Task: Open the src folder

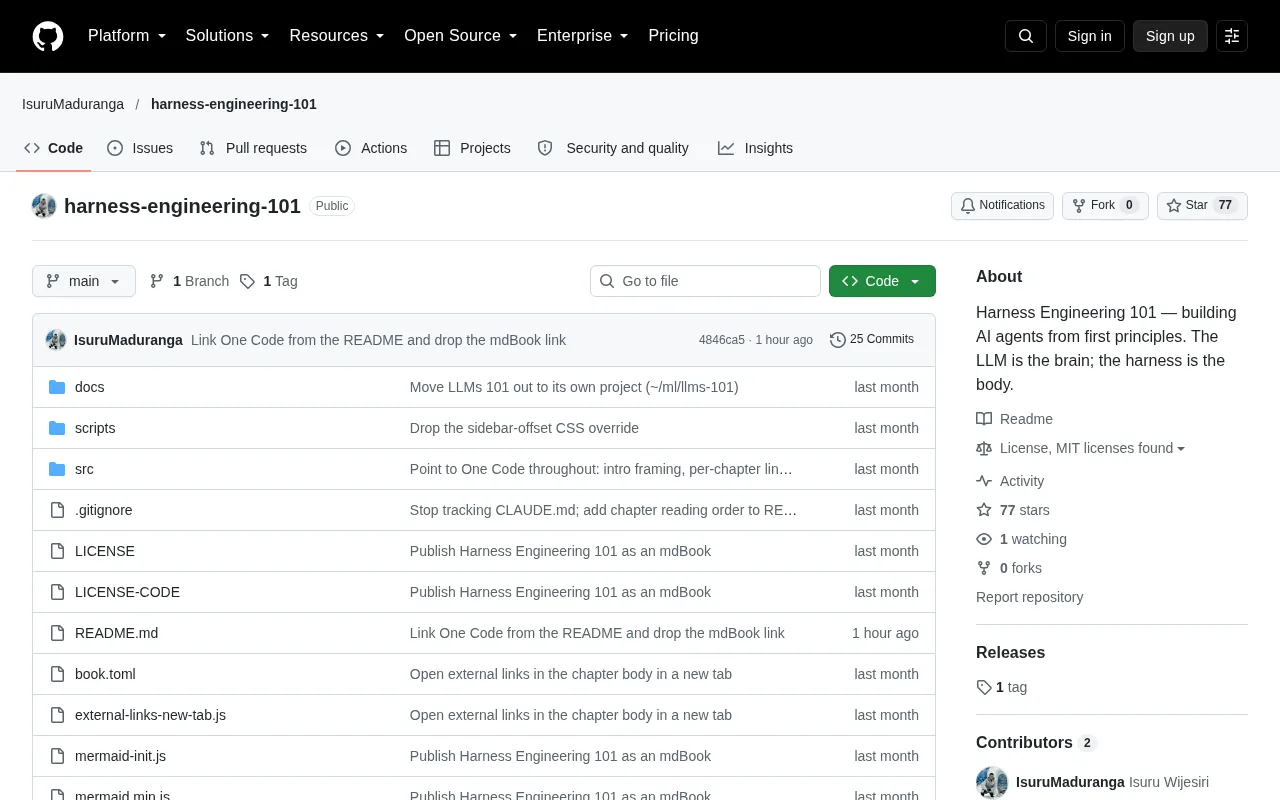Action: [84, 469]
